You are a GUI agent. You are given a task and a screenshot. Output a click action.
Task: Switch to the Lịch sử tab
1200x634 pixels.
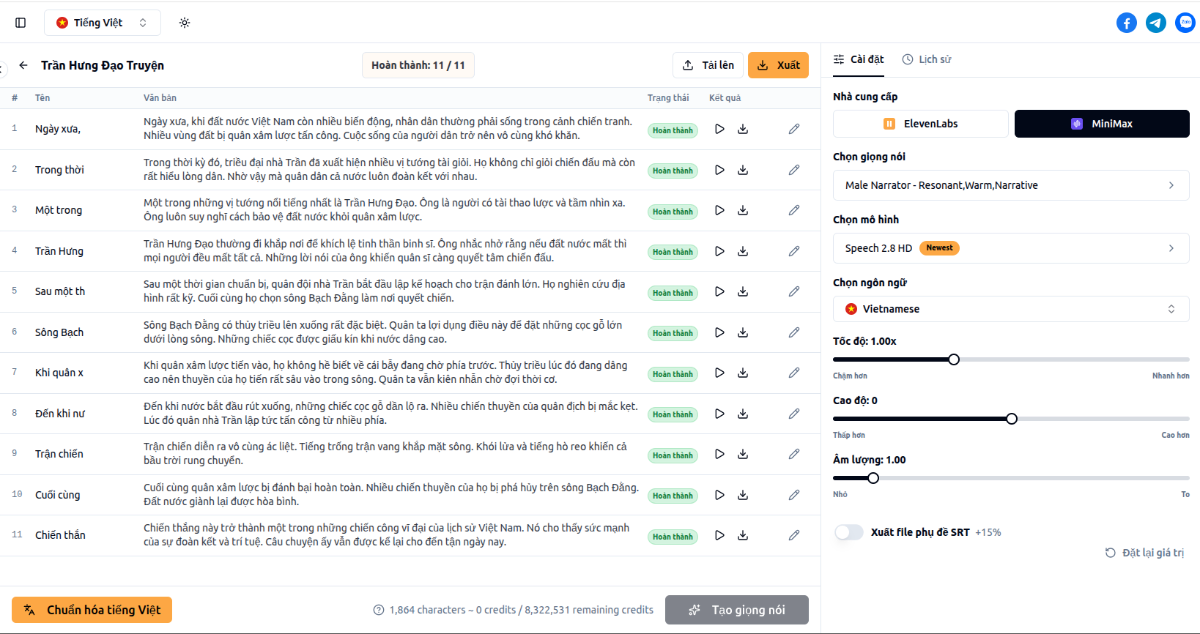(926, 60)
